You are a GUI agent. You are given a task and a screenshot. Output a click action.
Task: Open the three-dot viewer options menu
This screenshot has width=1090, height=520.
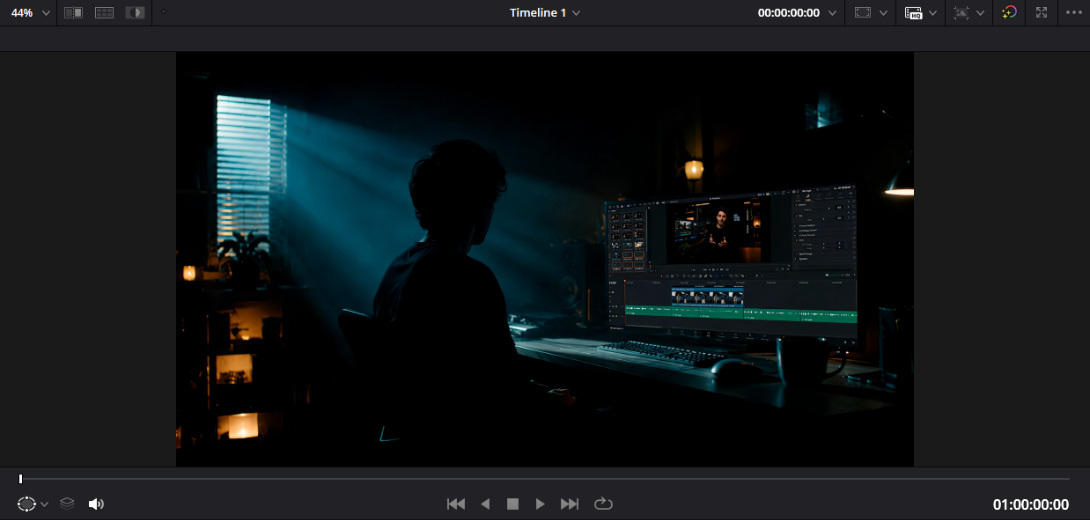(1073, 13)
